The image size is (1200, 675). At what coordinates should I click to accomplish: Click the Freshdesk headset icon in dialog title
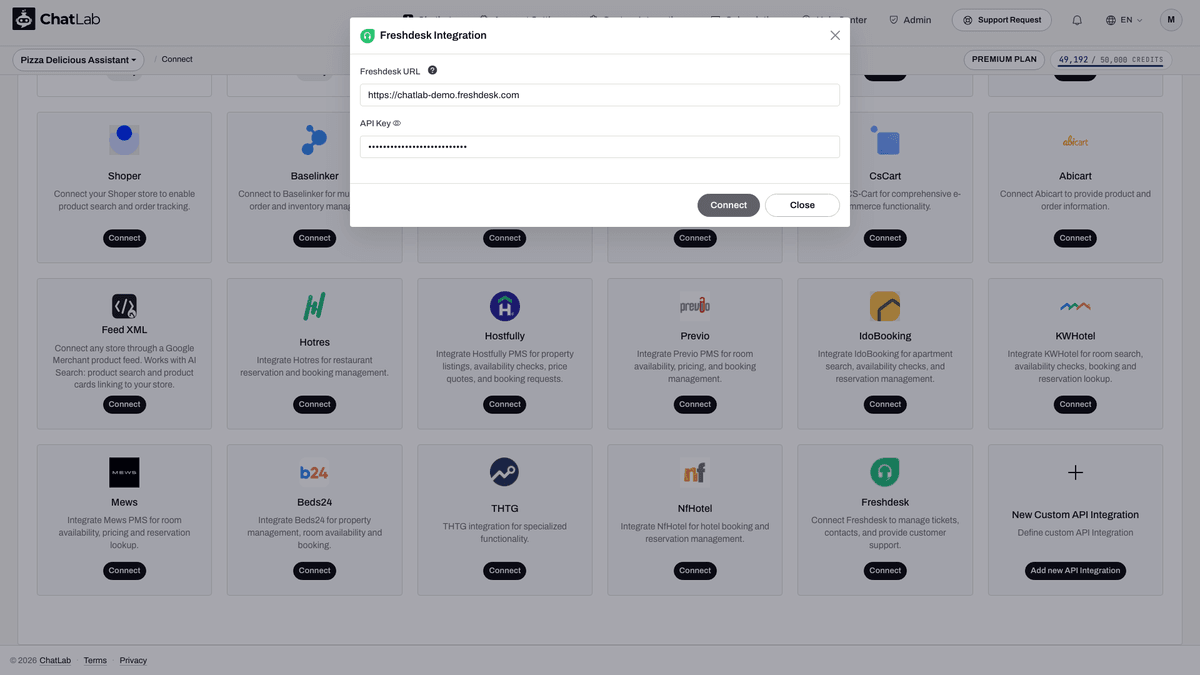pyautogui.click(x=367, y=35)
